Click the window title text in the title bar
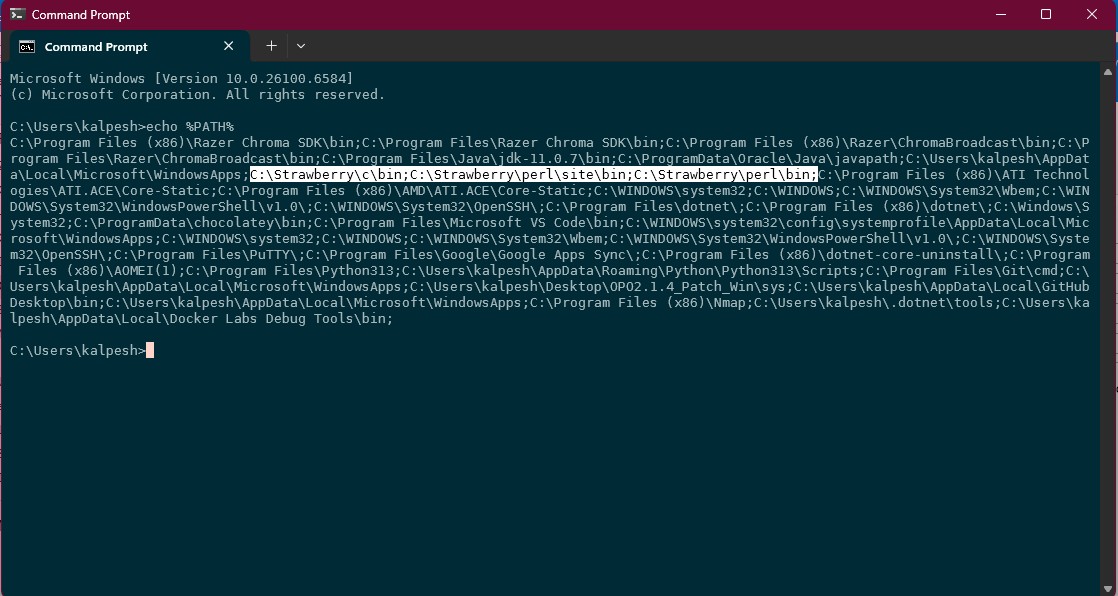 click(81, 15)
